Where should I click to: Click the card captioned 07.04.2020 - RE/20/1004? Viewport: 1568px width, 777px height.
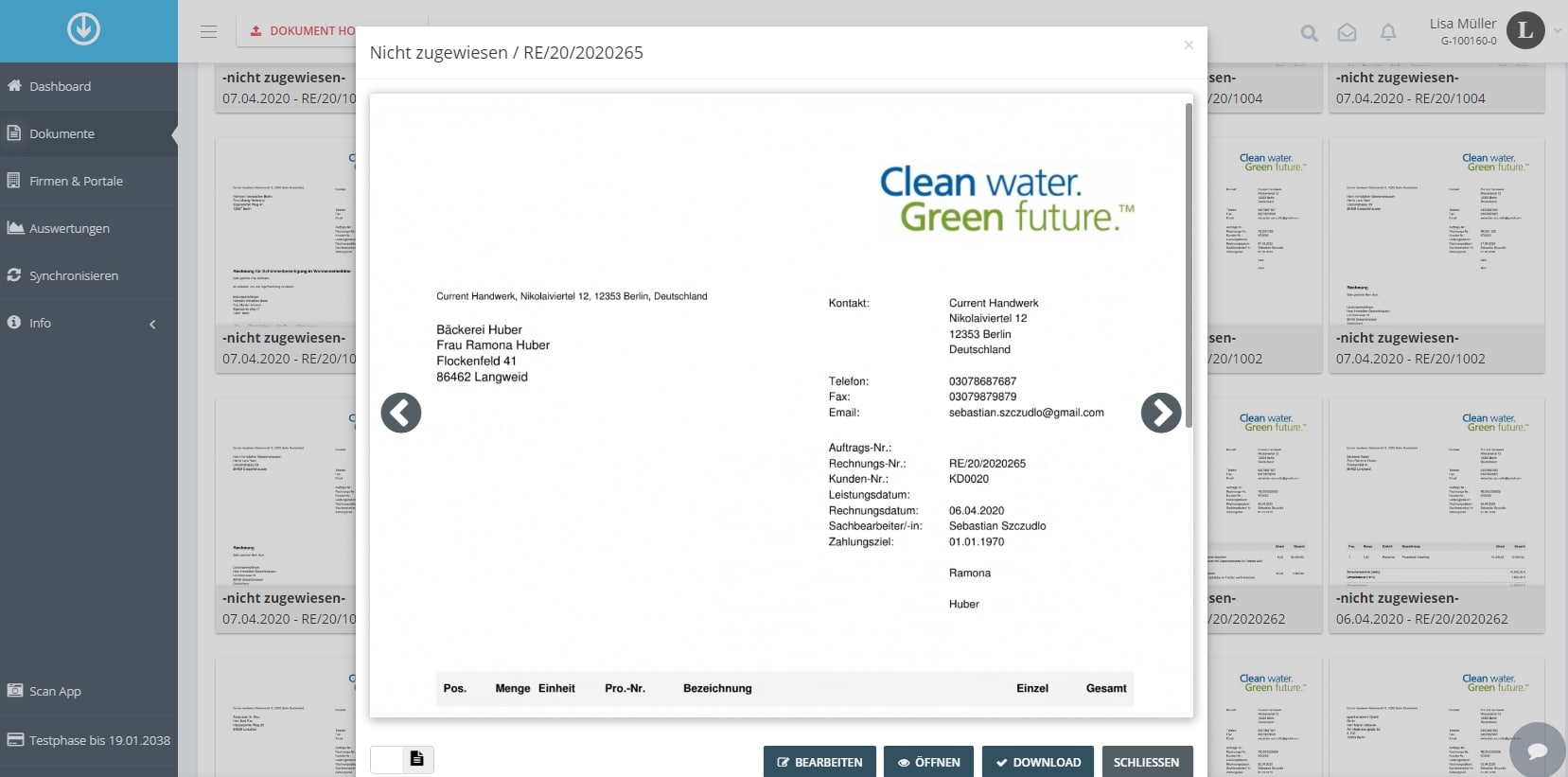click(1436, 88)
